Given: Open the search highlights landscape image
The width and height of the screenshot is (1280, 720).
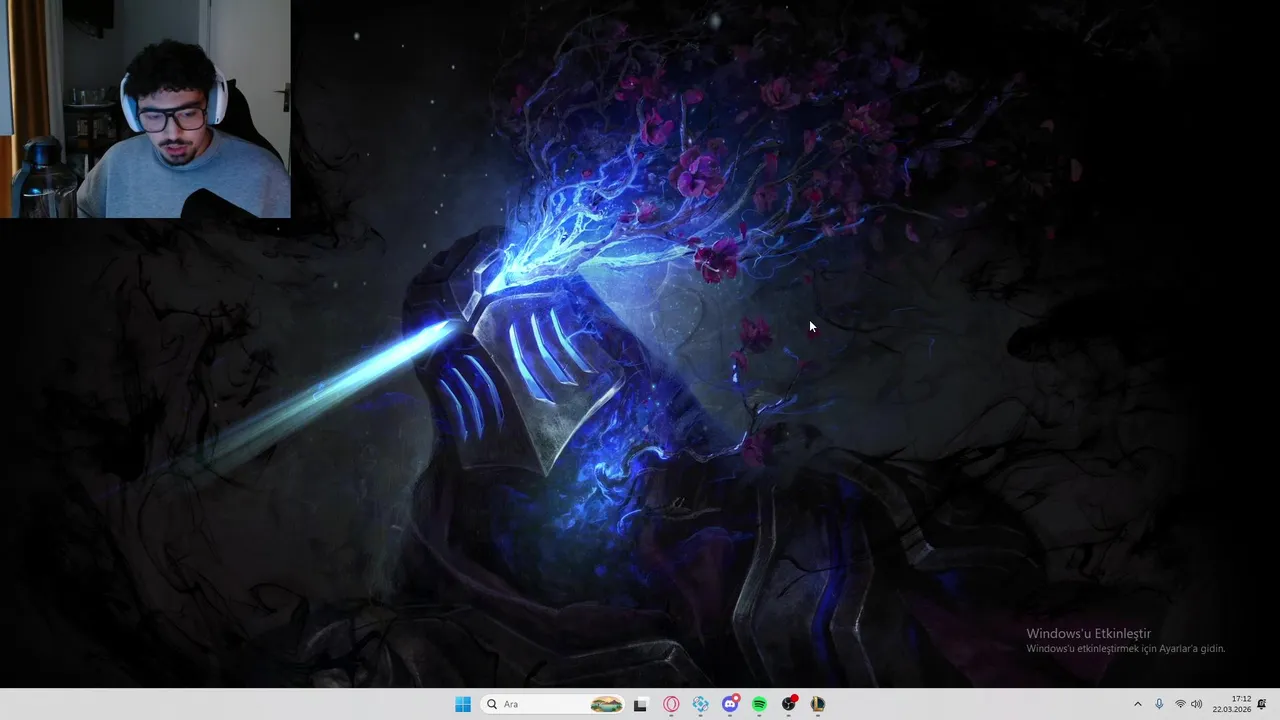Looking at the screenshot, I should point(606,704).
